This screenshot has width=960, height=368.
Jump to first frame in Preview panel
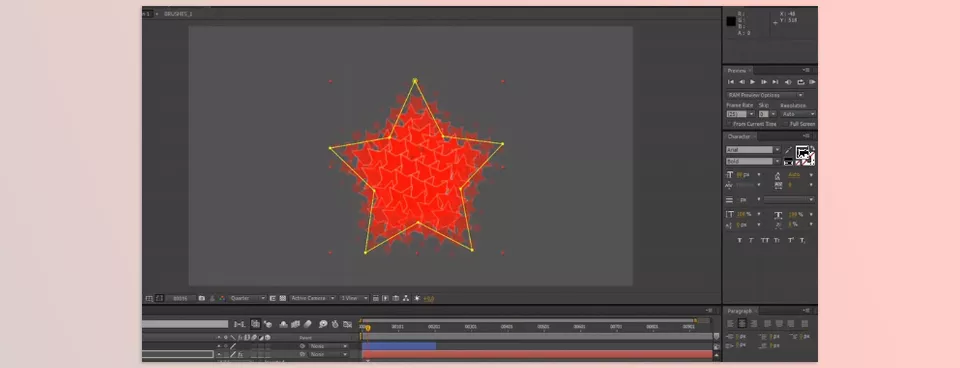click(731, 82)
